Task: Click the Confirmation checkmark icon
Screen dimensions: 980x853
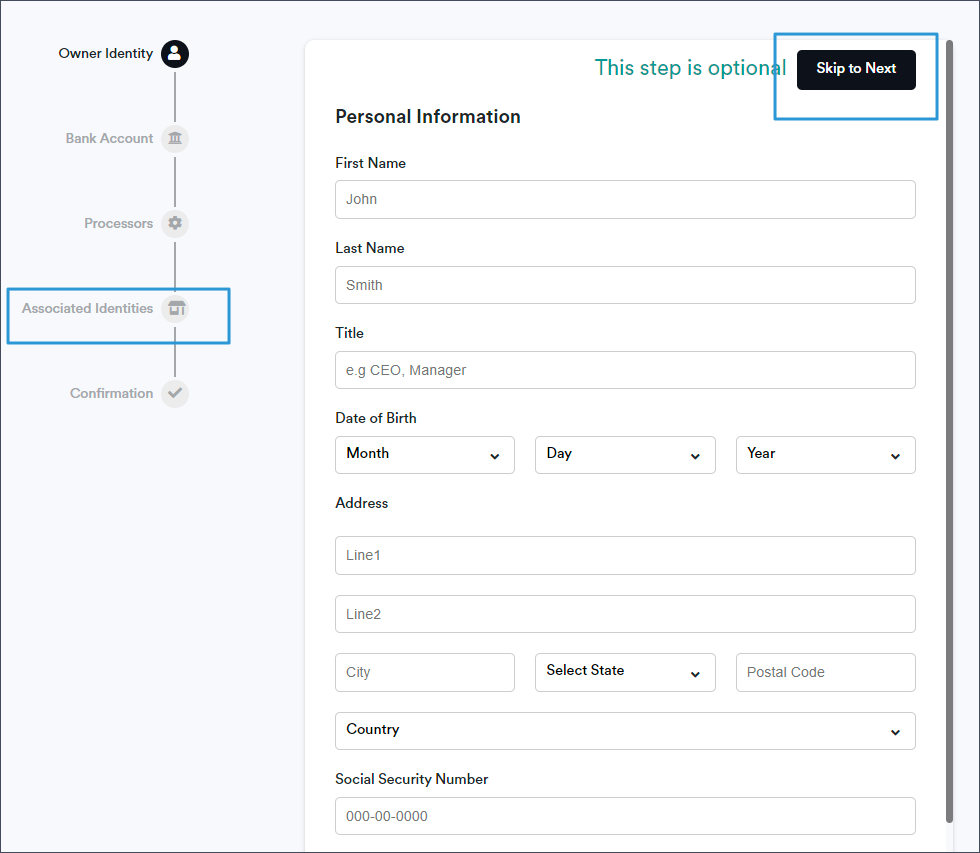Action: coord(175,393)
